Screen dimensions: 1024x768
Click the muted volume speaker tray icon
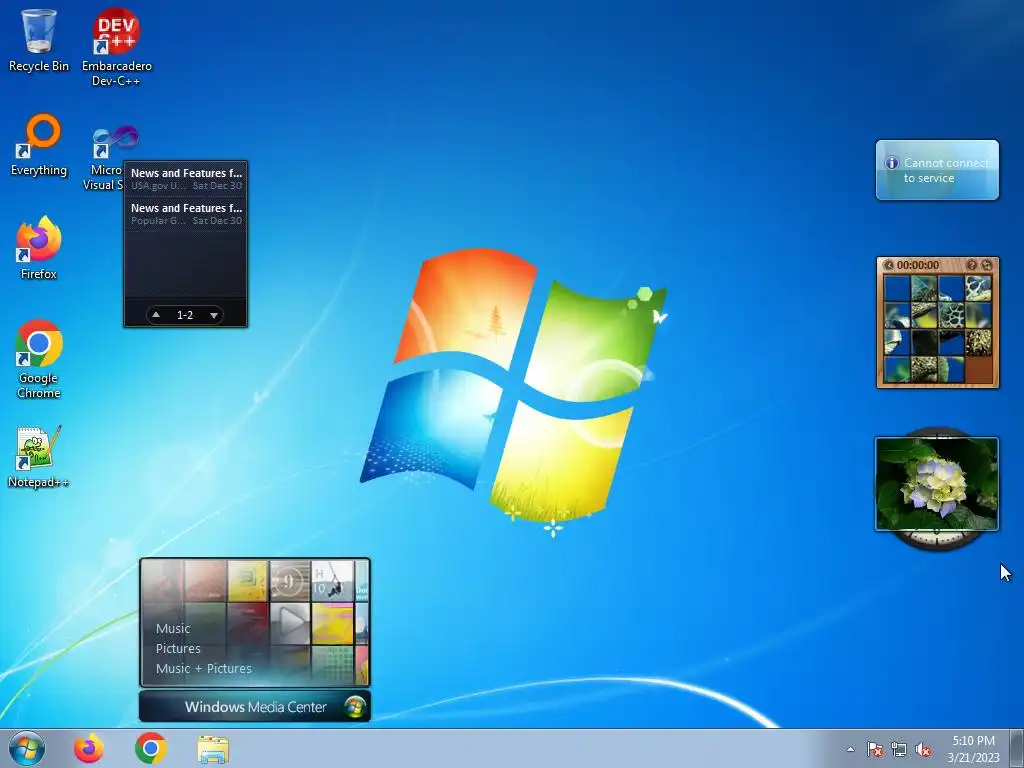[x=923, y=749]
